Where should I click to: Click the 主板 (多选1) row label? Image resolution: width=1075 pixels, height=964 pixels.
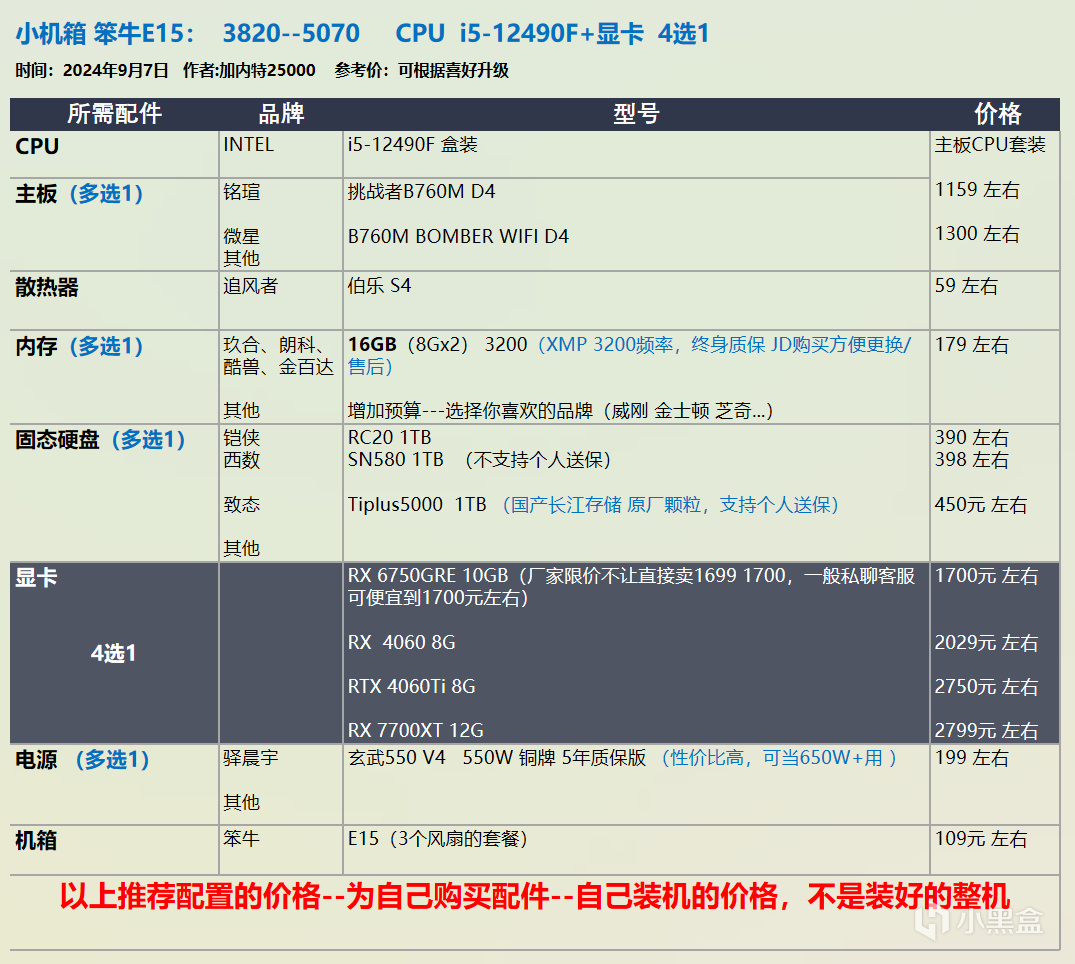(79, 194)
